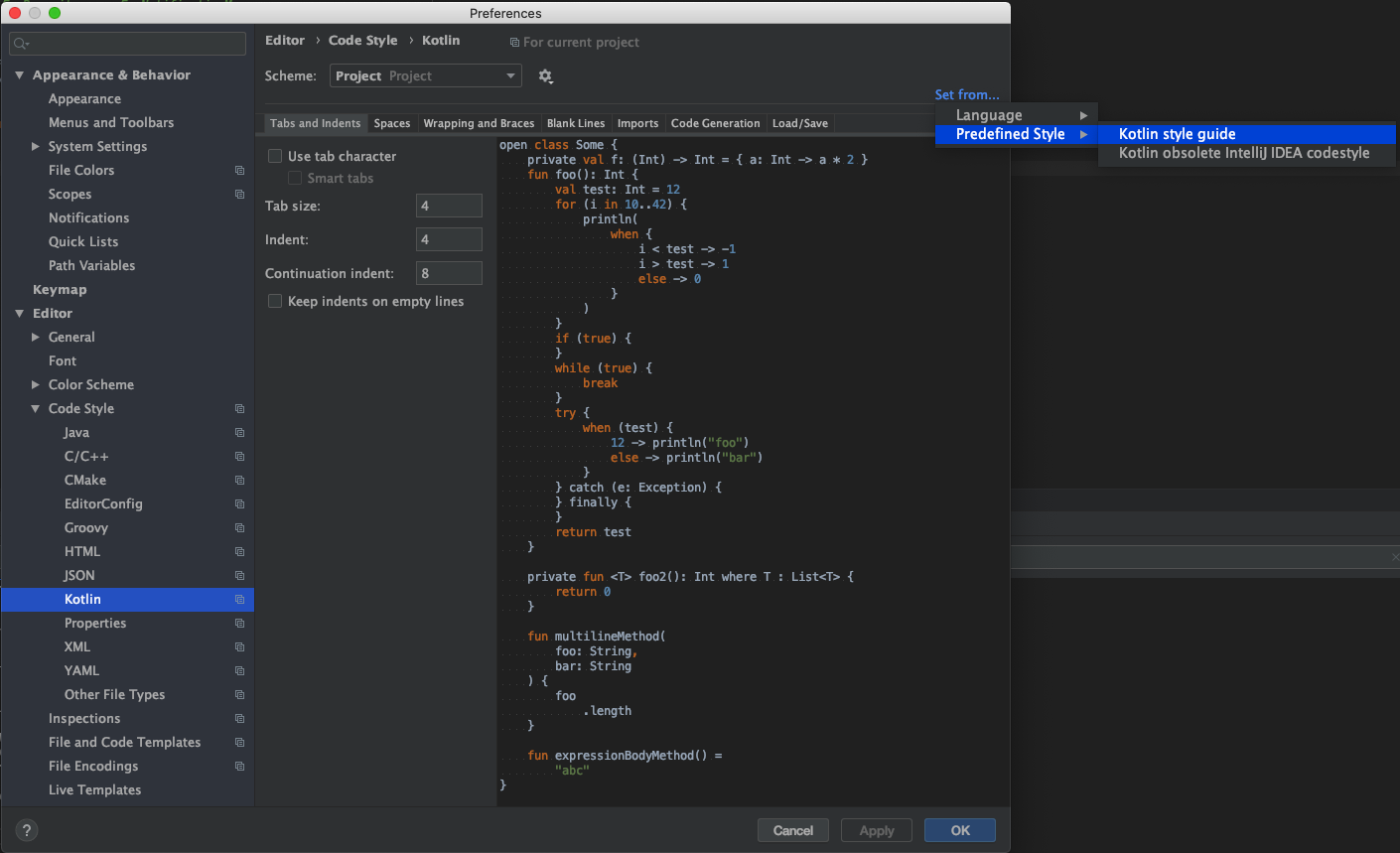
Task: Choose Kotlin style guide
Action: tap(1247, 134)
